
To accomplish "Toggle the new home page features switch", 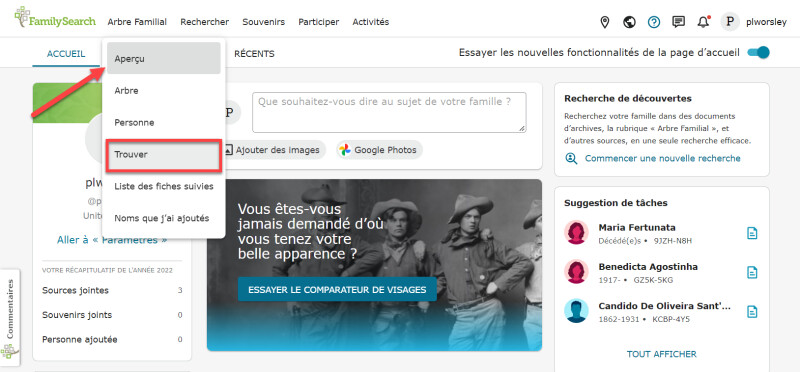I will click(x=759, y=53).
